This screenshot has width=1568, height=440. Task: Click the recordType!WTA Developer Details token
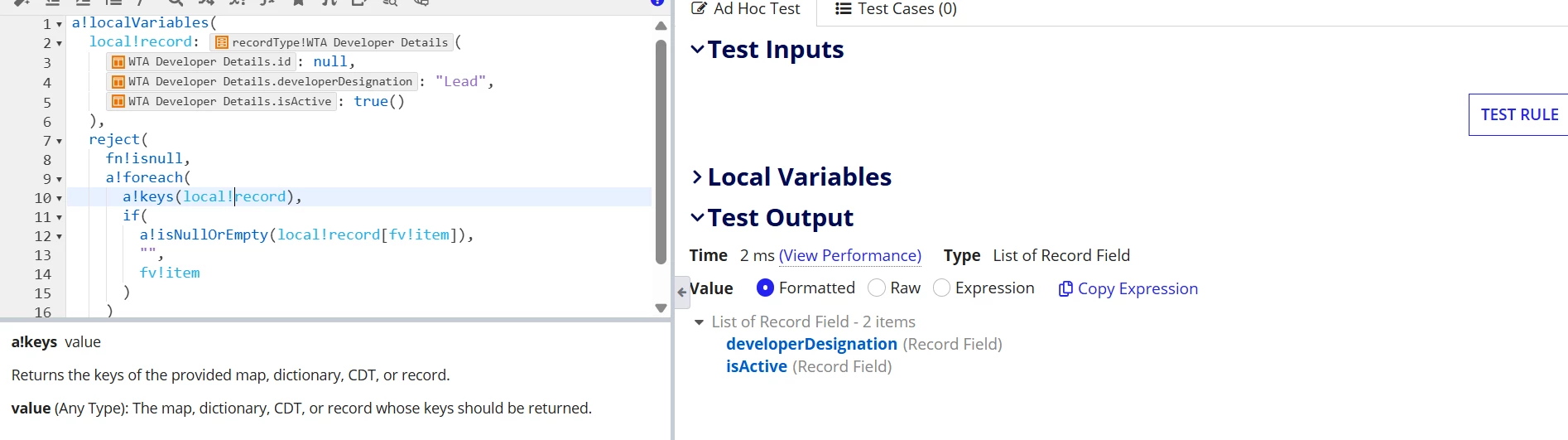pyautogui.click(x=331, y=42)
